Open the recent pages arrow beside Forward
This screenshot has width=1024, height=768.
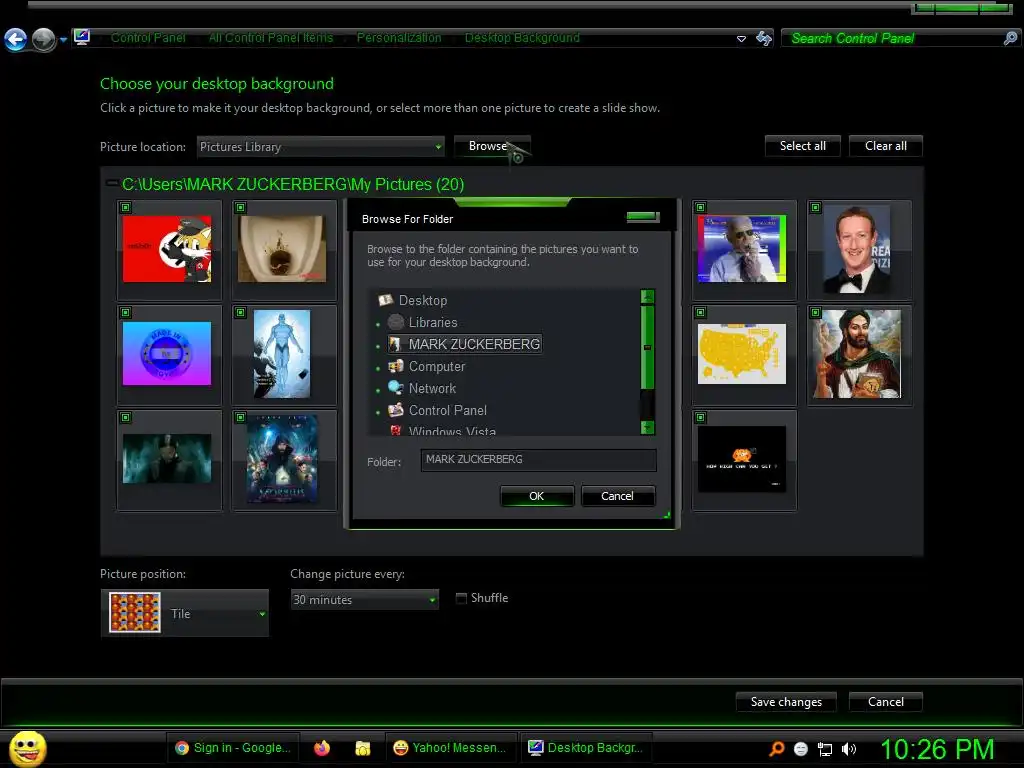coord(63,40)
